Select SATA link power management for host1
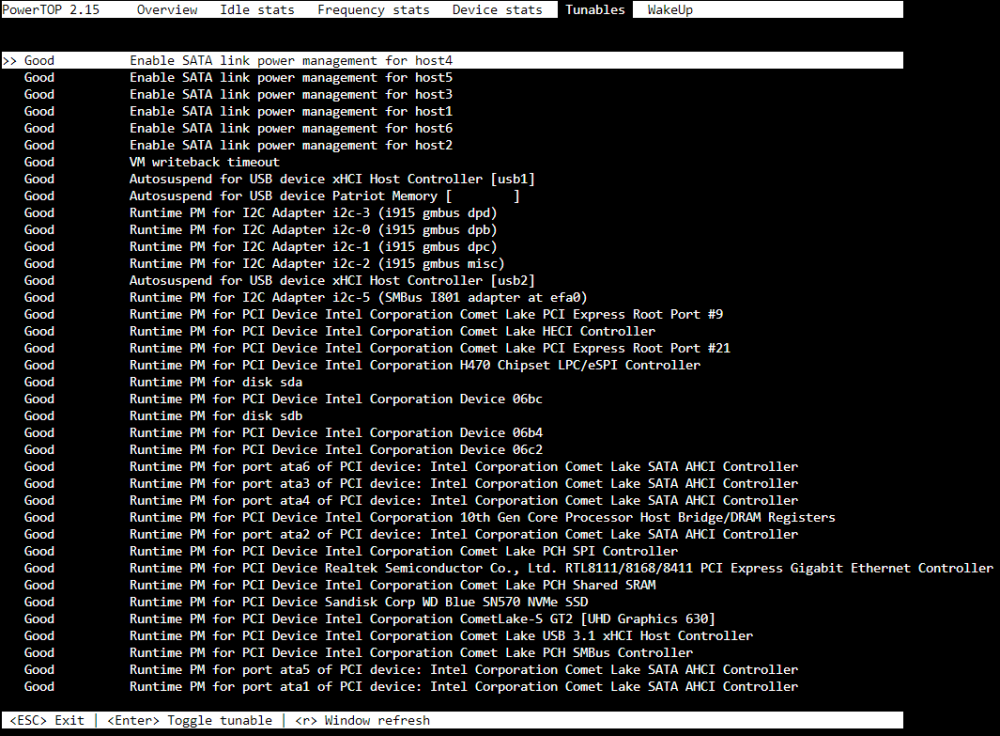 coord(452,111)
